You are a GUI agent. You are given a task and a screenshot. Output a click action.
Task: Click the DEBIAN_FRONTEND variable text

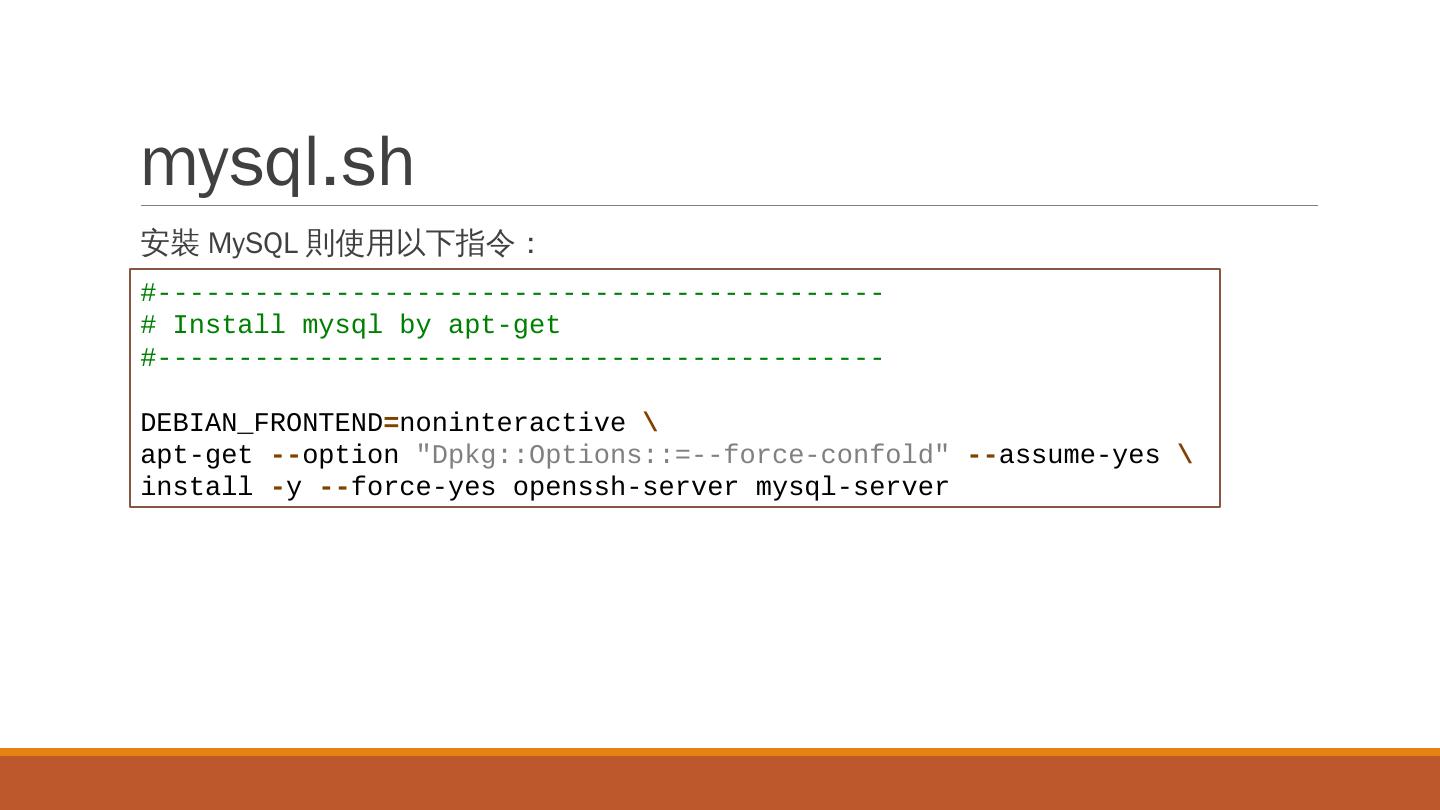click(261, 423)
